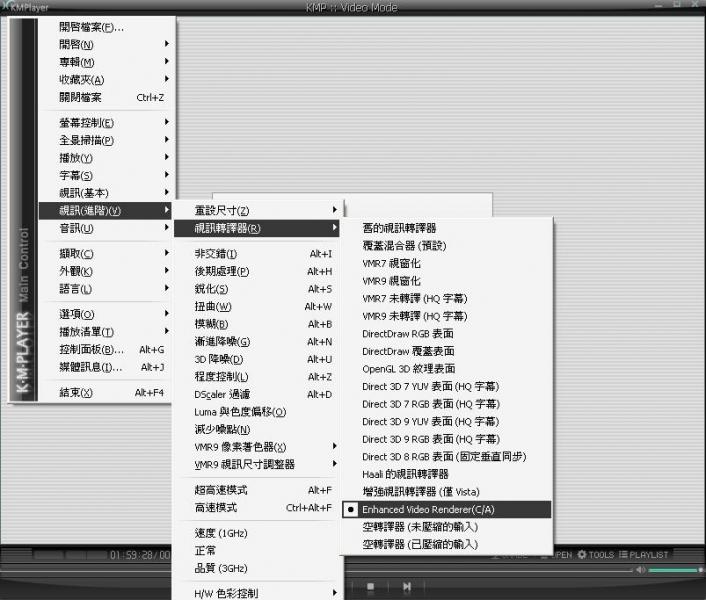The height and width of the screenshot is (600, 706).
Task: Open the 擷取(C) submenu
Action: pyautogui.click(x=105, y=253)
